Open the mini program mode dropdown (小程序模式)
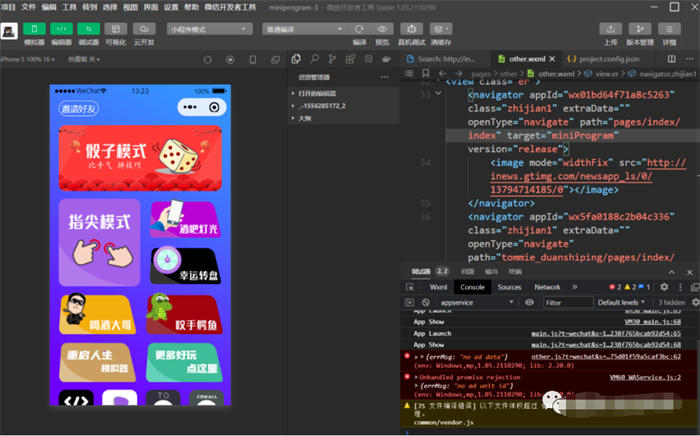 pyautogui.click(x=208, y=29)
